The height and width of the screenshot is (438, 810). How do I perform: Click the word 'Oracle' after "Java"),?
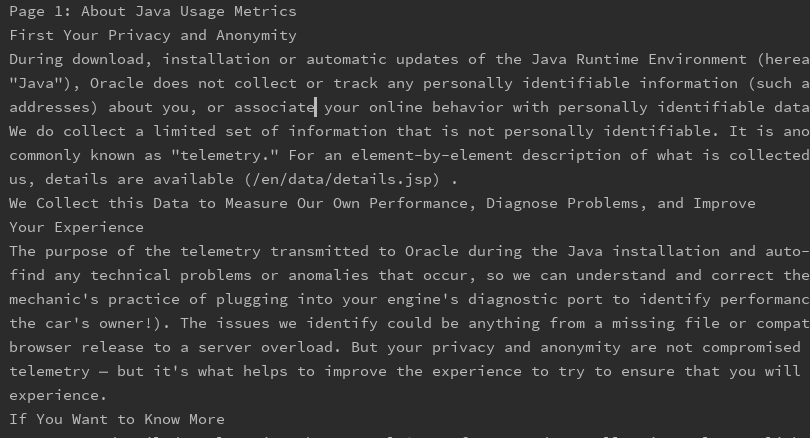[117, 83]
